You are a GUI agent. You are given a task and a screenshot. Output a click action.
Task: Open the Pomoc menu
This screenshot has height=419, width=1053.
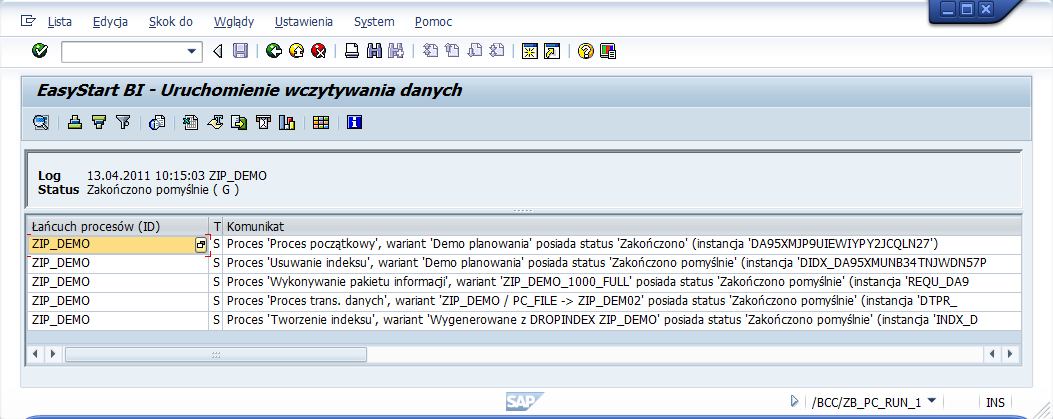pyautogui.click(x=433, y=21)
